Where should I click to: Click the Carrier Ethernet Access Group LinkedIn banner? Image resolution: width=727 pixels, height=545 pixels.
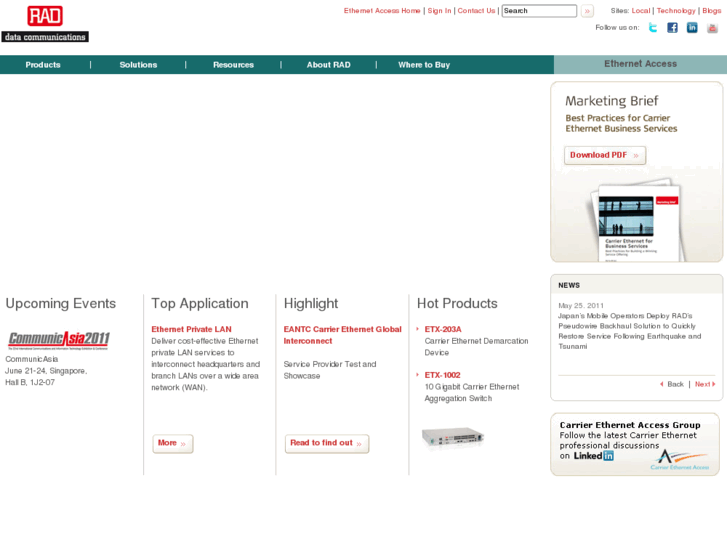tap(635, 444)
